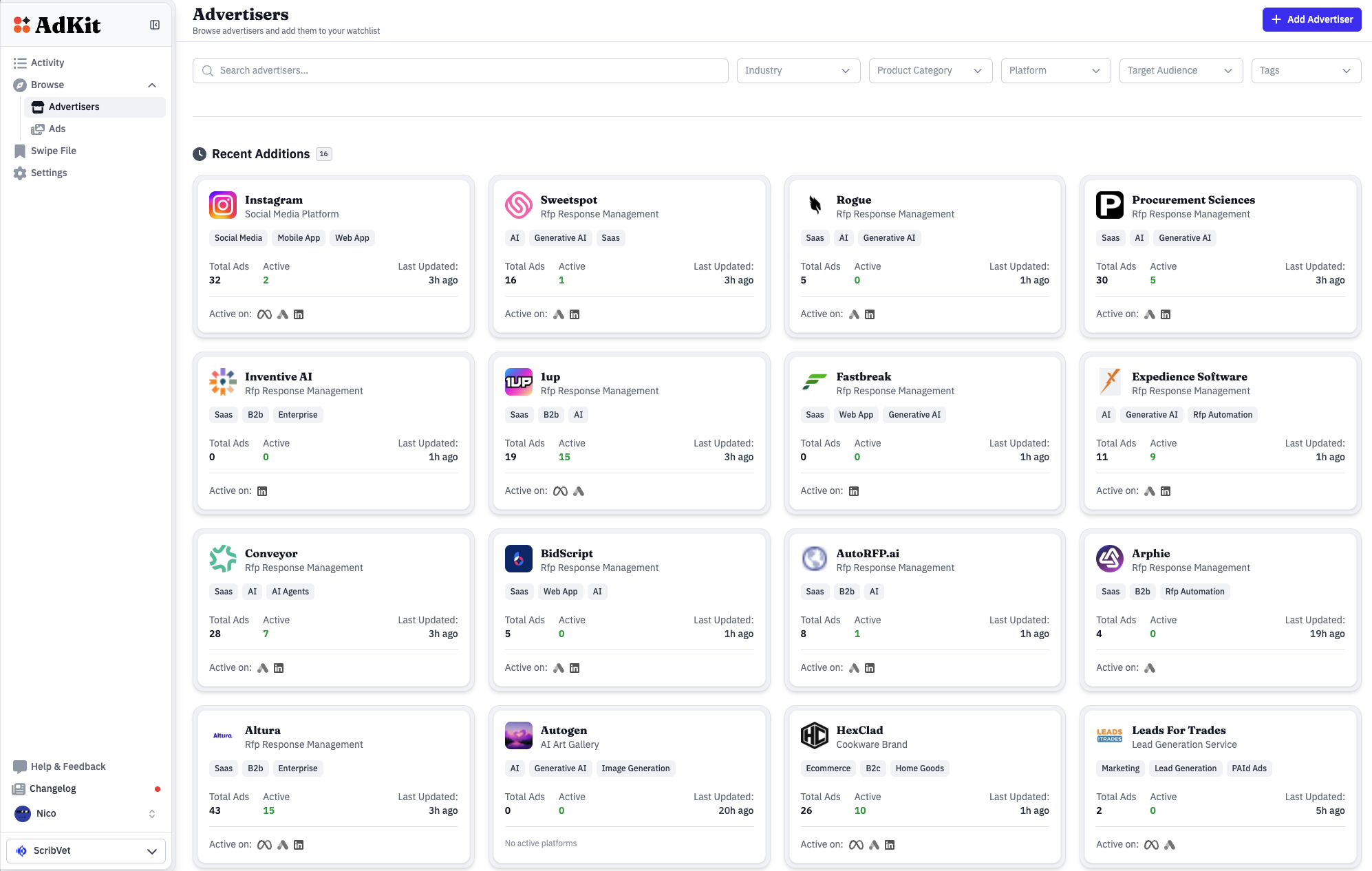The image size is (1372, 871).
Task: Toggle the Changelog notification dot item
Action: pos(52,788)
